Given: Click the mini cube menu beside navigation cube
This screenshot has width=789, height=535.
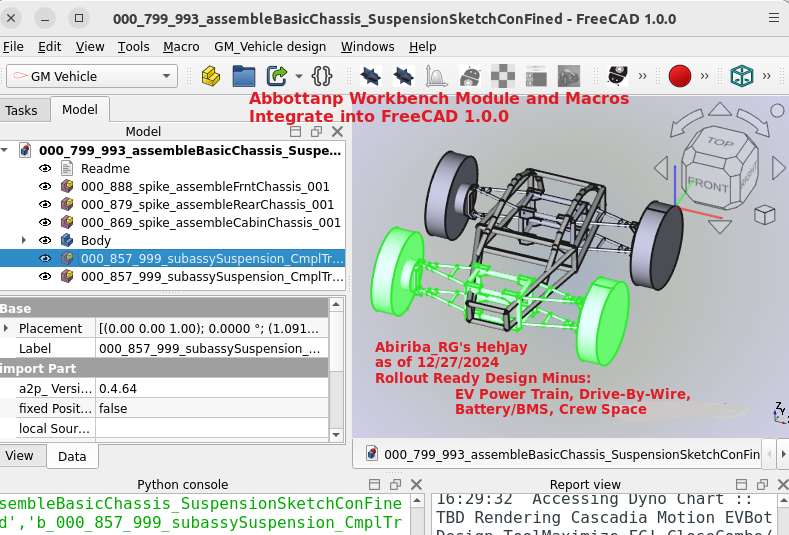Looking at the screenshot, I should coord(764,214).
